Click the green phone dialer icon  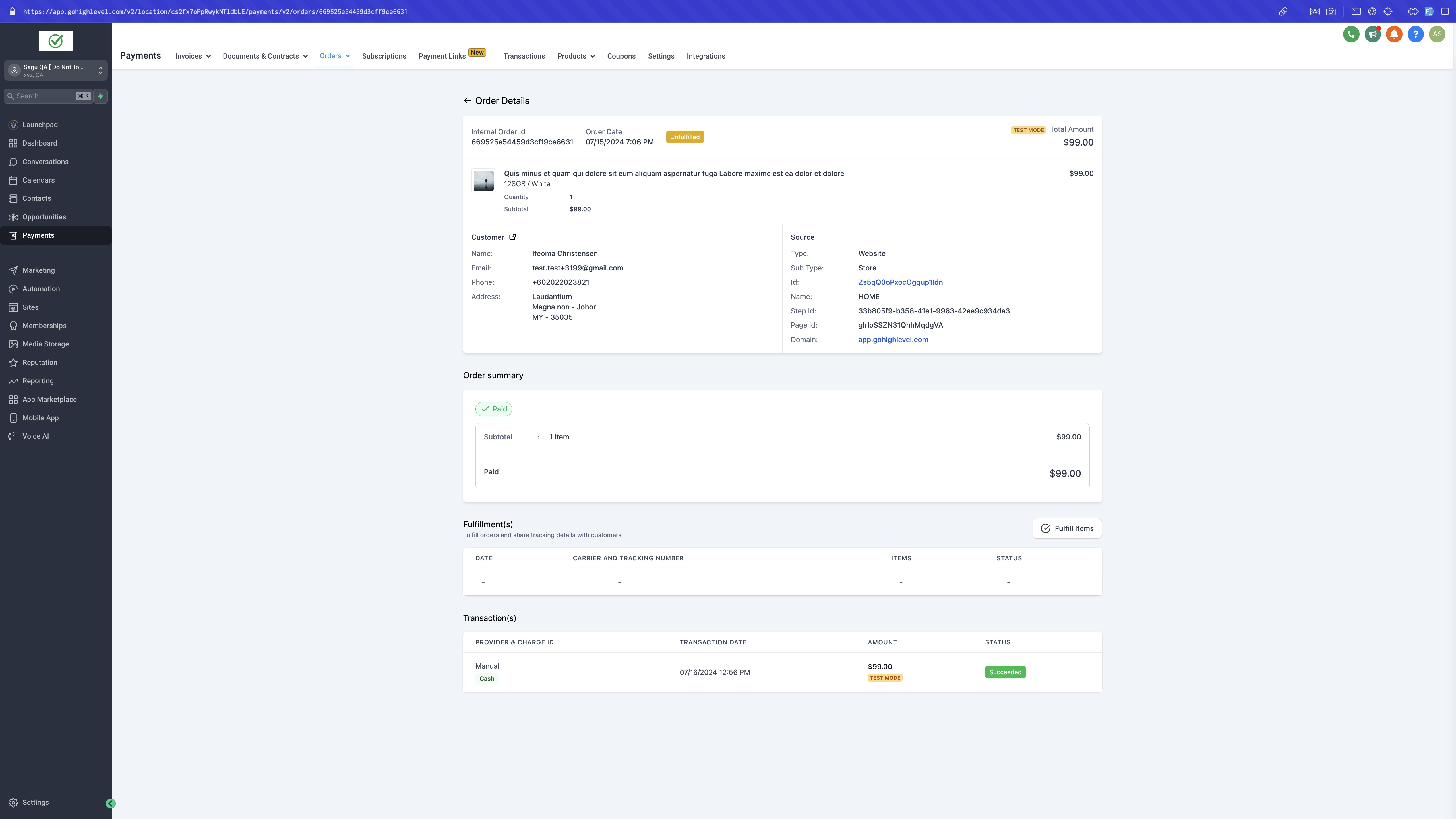(1351, 34)
